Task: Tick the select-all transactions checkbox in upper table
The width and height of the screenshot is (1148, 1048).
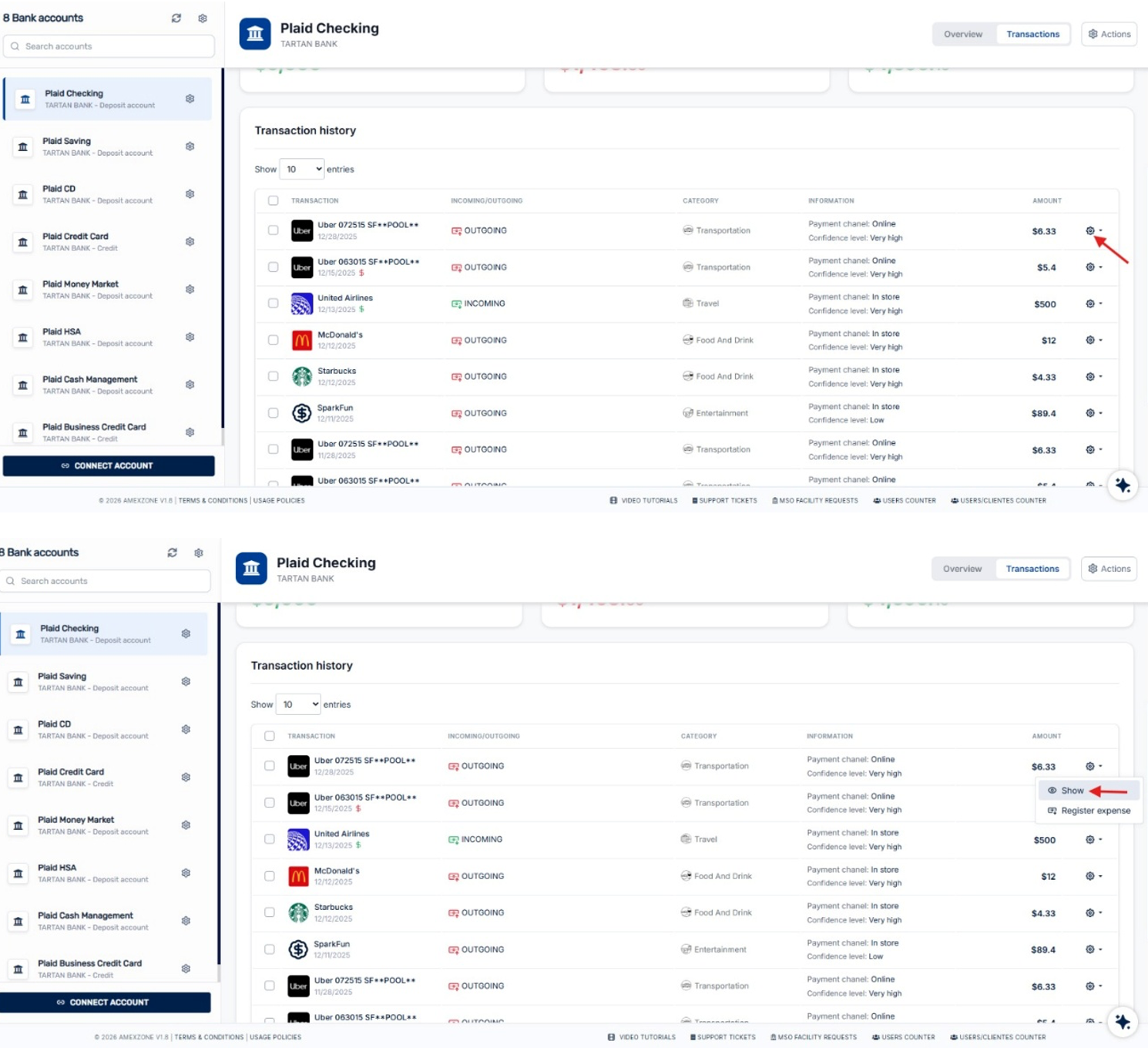Action: (273, 200)
